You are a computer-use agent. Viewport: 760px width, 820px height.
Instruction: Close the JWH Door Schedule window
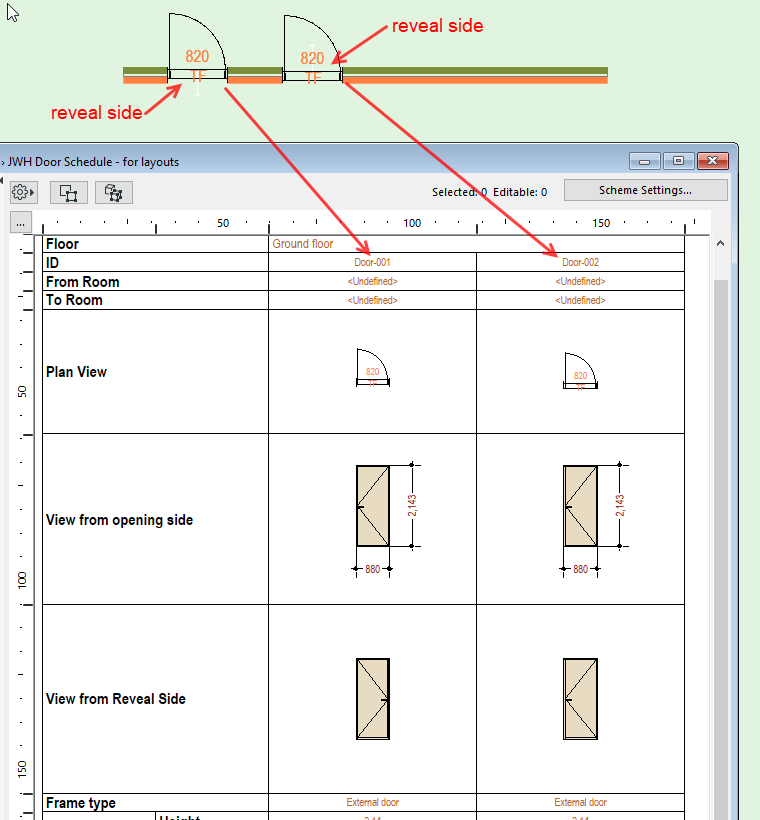712,161
